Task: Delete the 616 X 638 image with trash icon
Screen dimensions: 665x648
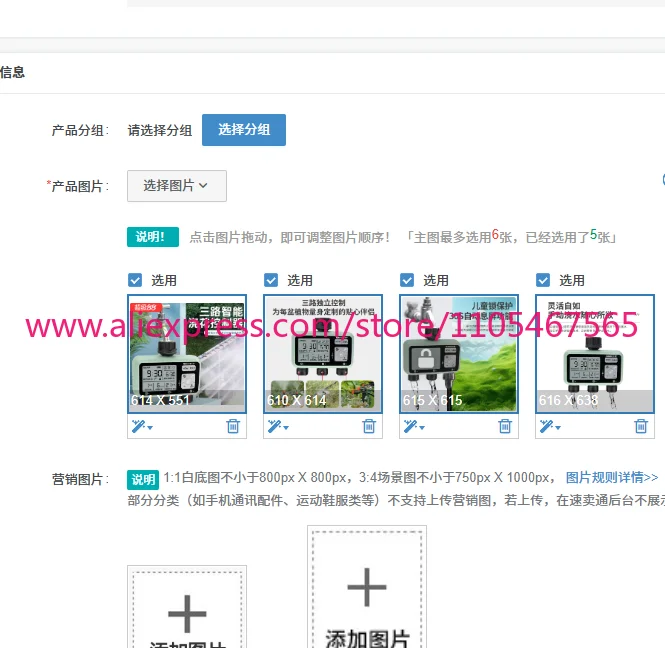Action: [641, 426]
